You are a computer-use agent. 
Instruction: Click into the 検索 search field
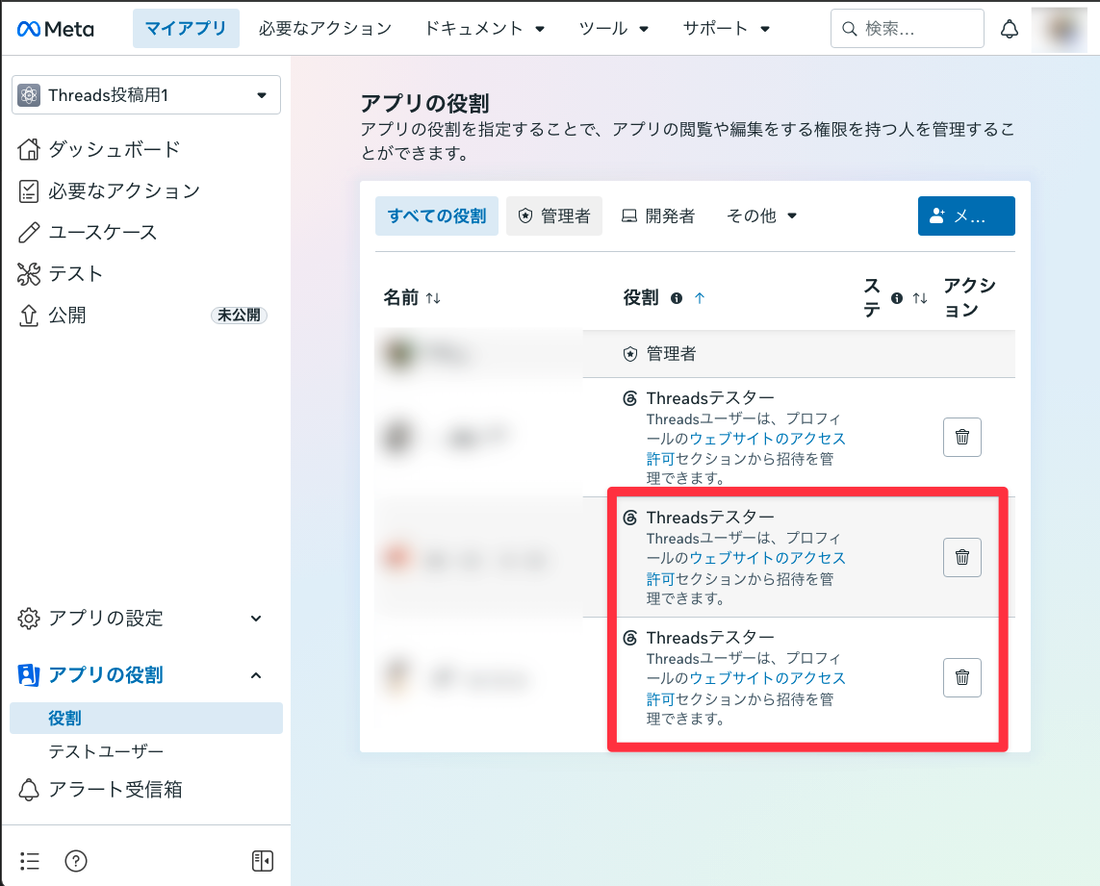point(907,29)
